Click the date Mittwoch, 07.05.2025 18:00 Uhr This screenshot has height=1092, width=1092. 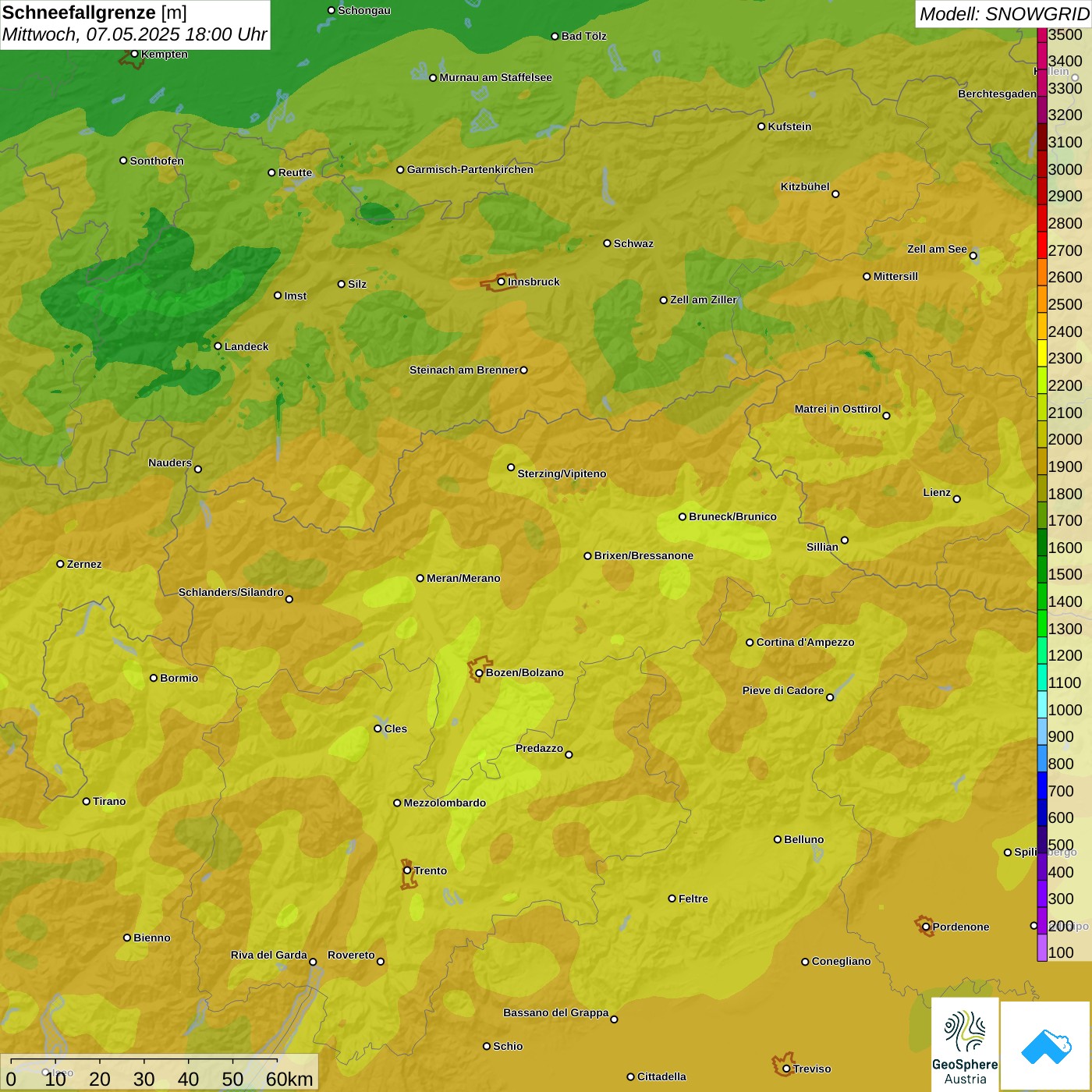pyautogui.click(x=134, y=34)
